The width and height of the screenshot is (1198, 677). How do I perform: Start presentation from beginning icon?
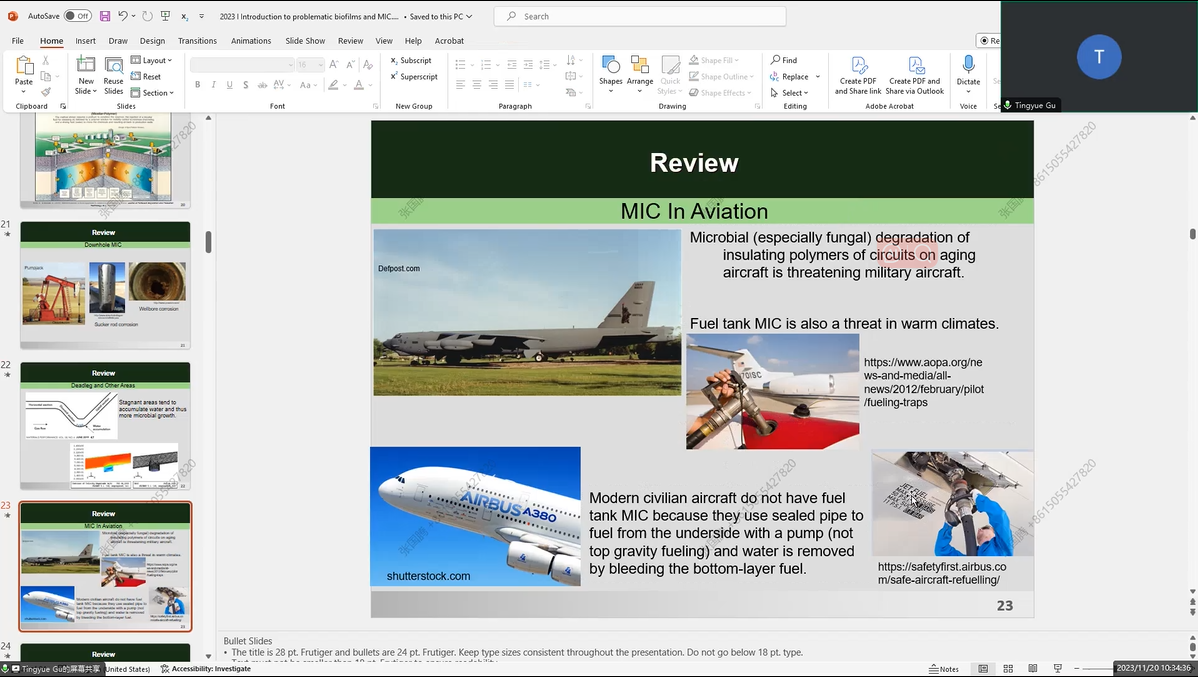point(167,16)
